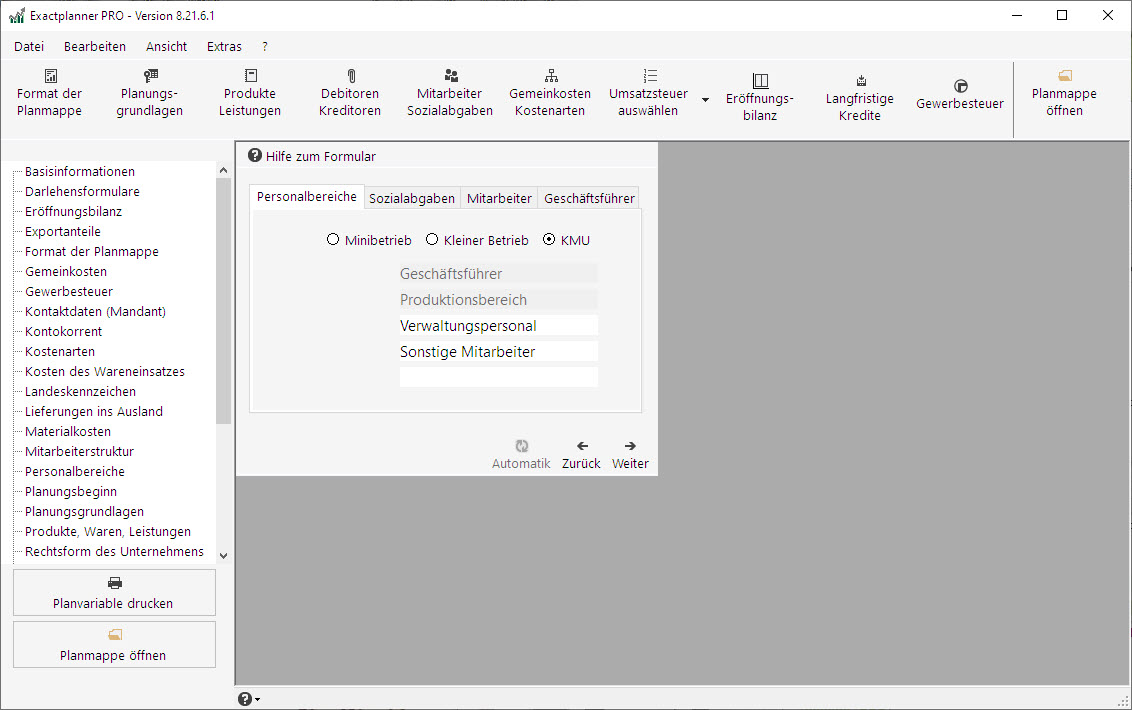Click Planmappe öffnen in top toolbar

[1064, 92]
